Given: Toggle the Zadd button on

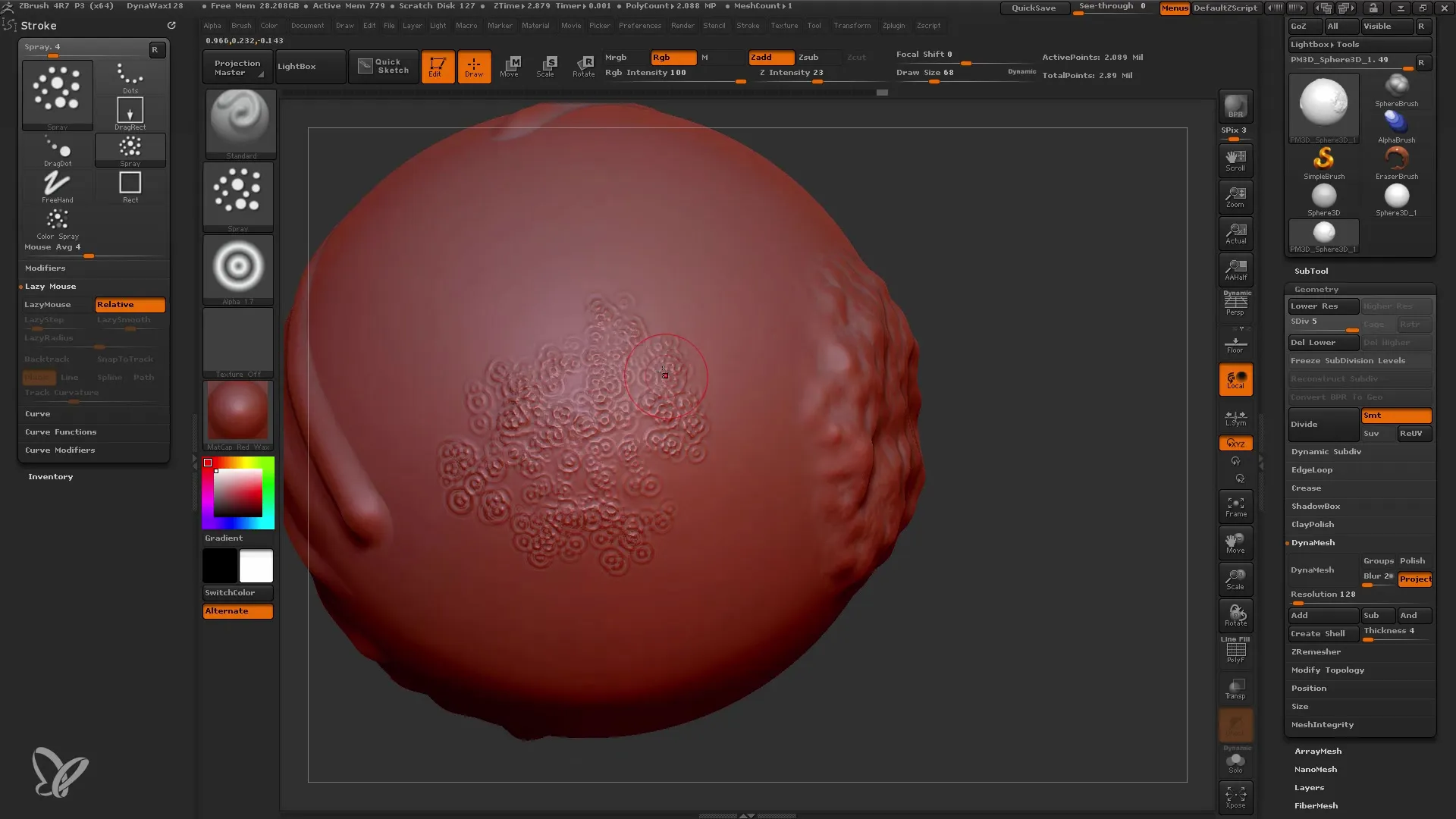Looking at the screenshot, I should point(763,56).
